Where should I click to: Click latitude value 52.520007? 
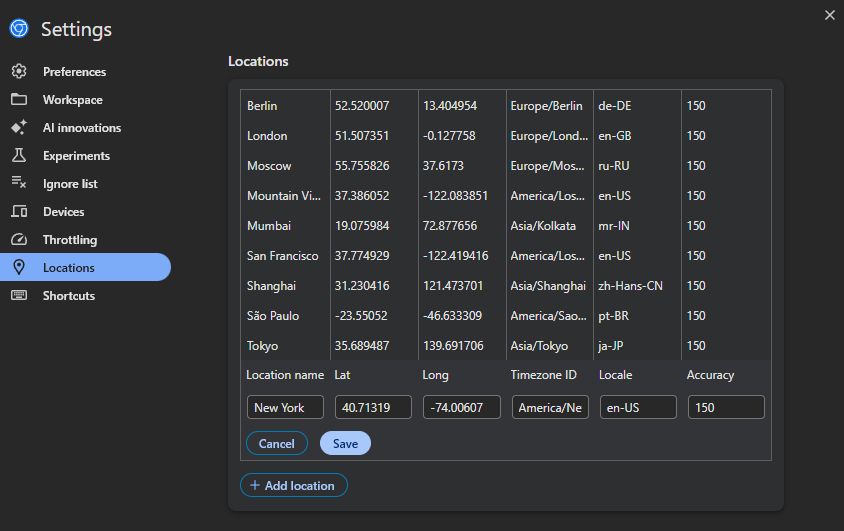[x=362, y=105]
